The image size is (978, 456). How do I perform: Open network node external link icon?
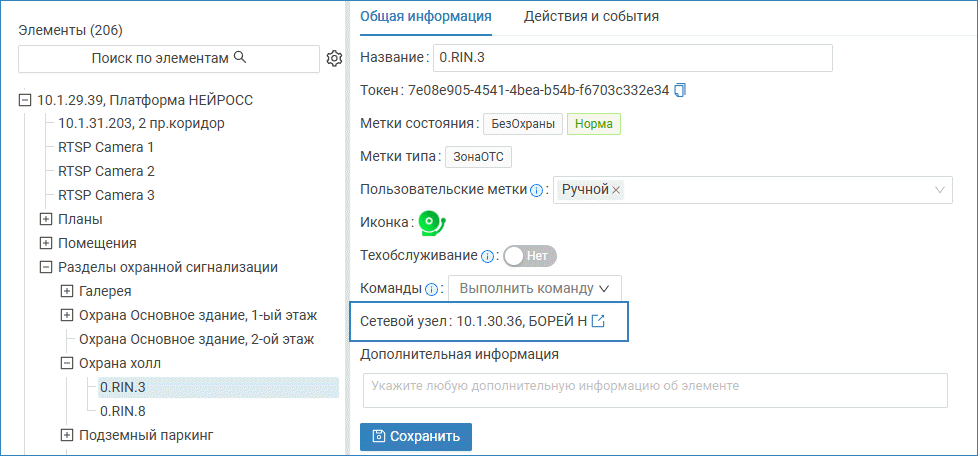(x=599, y=321)
